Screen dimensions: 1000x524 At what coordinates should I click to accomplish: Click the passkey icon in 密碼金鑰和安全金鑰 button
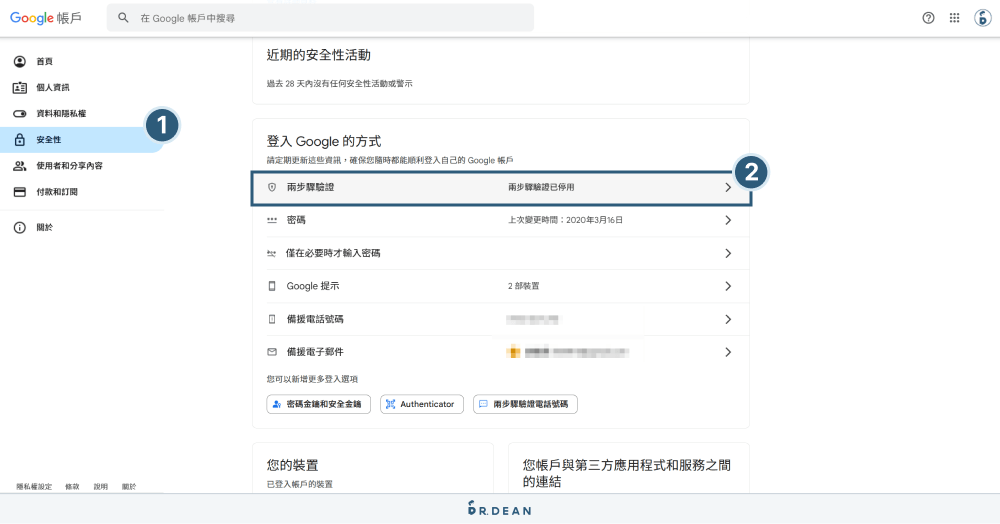[x=277, y=404]
